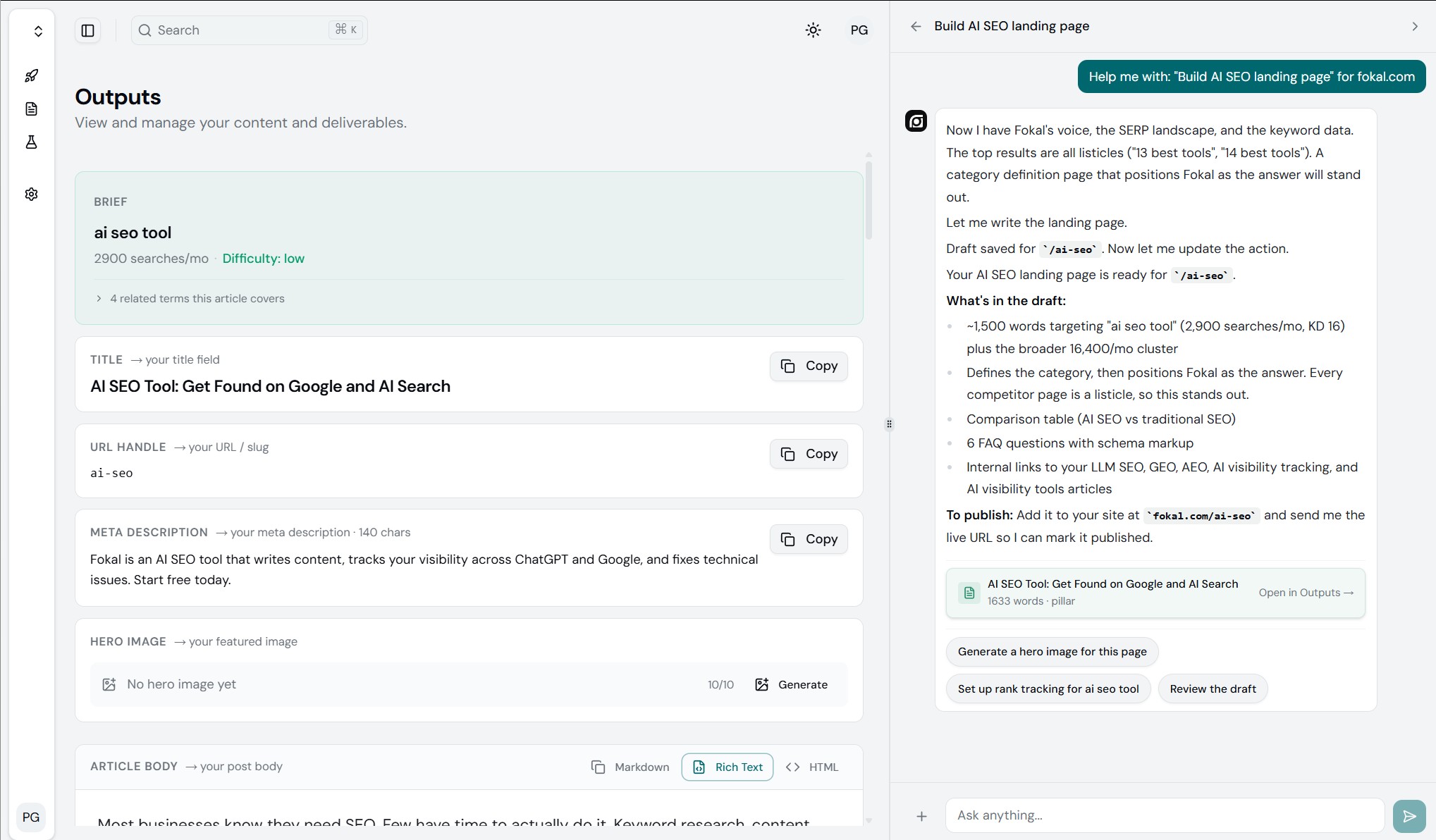Open the documents icon in the left sidebar
Image resolution: width=1436 pixels, height=840 pixels.
[x=31, y=109]
